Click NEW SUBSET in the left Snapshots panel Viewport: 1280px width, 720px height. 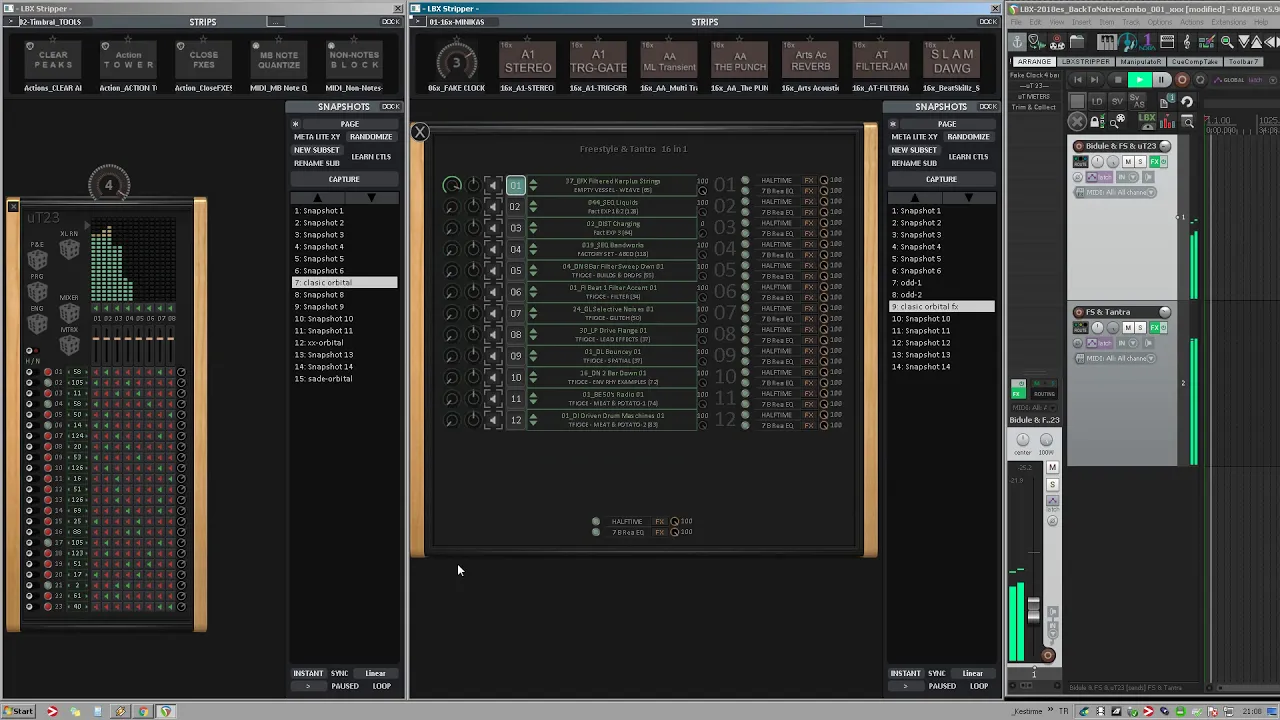point(316,150)
